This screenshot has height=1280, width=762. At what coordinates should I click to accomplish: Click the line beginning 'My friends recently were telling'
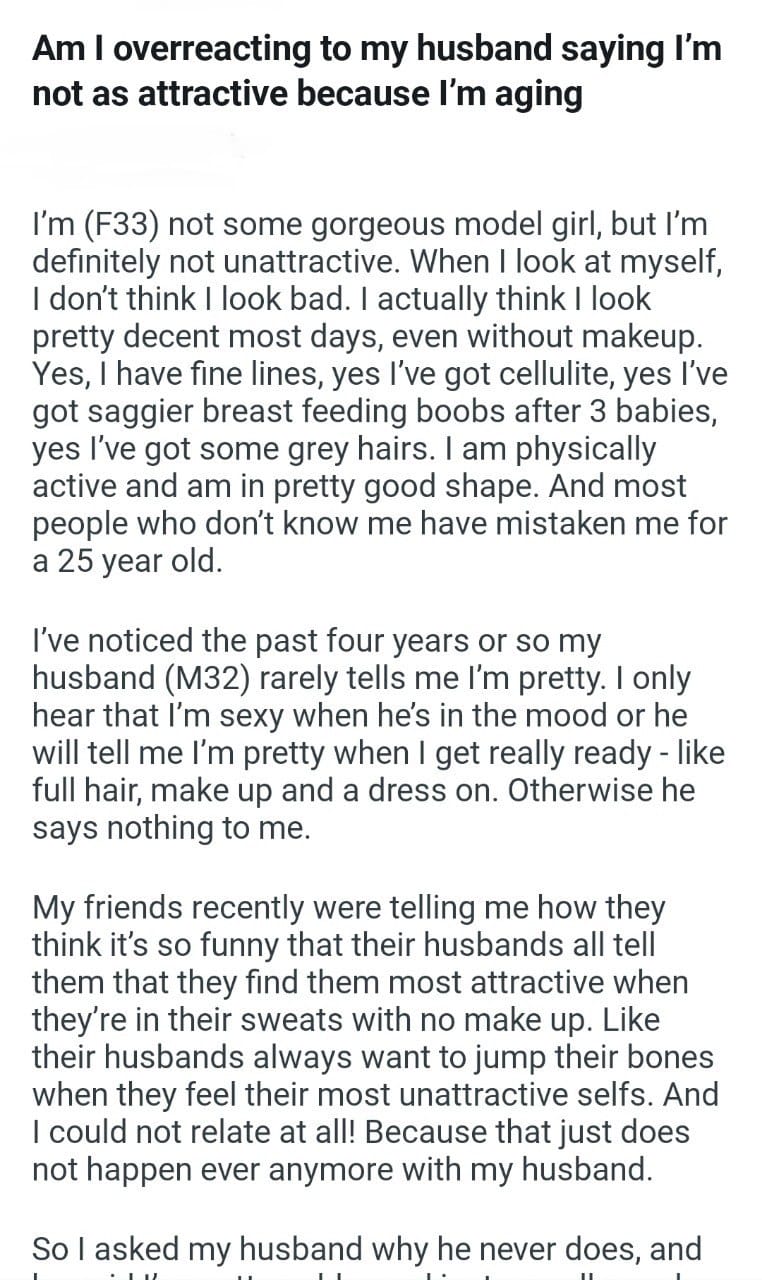click(348, 908)
